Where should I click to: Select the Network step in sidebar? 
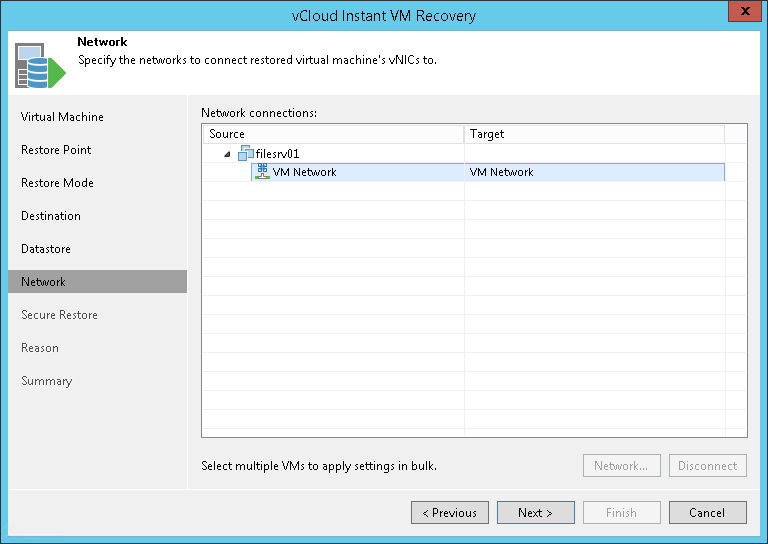43,282
